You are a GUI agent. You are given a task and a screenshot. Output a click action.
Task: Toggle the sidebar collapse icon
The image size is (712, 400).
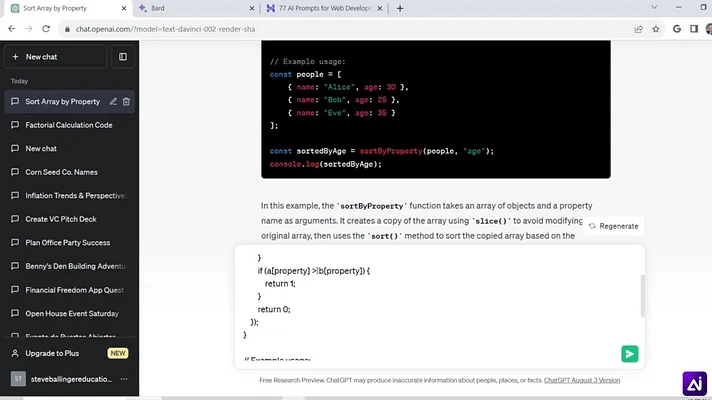point(123,57)
